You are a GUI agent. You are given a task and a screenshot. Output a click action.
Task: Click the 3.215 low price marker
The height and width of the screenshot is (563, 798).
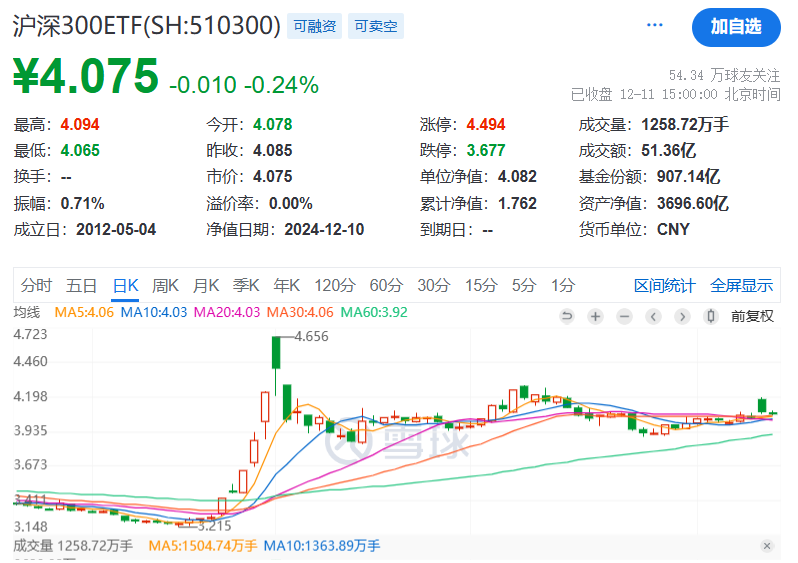(x=214, y=526)
